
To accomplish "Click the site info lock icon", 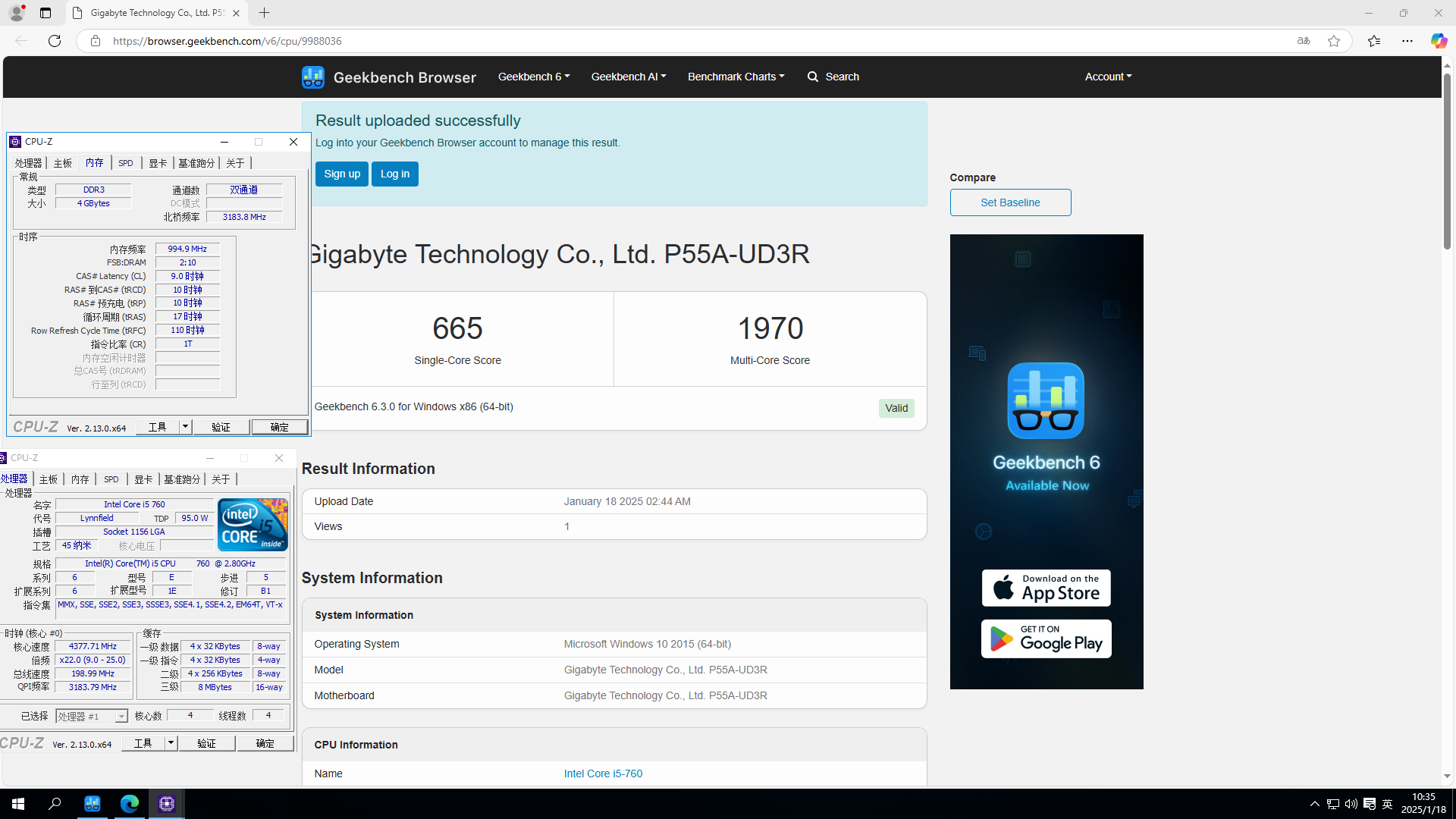I will pyautogui.click(x=96, y=41).
